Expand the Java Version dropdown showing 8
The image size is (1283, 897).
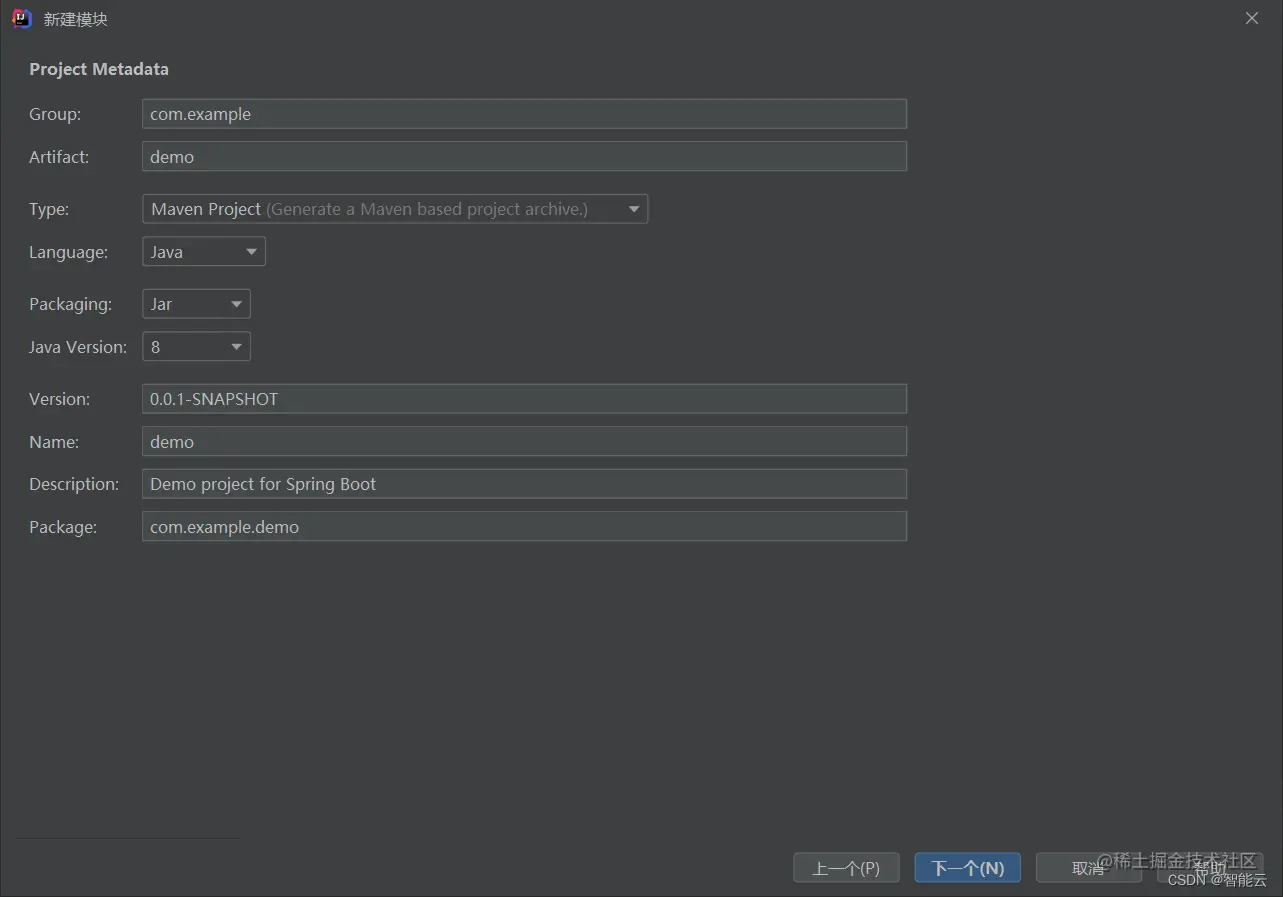(x=196, y=347)
